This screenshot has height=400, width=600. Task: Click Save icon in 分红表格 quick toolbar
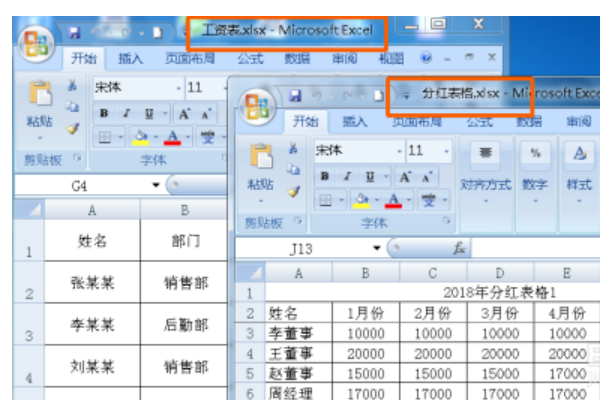click(295, 96)
